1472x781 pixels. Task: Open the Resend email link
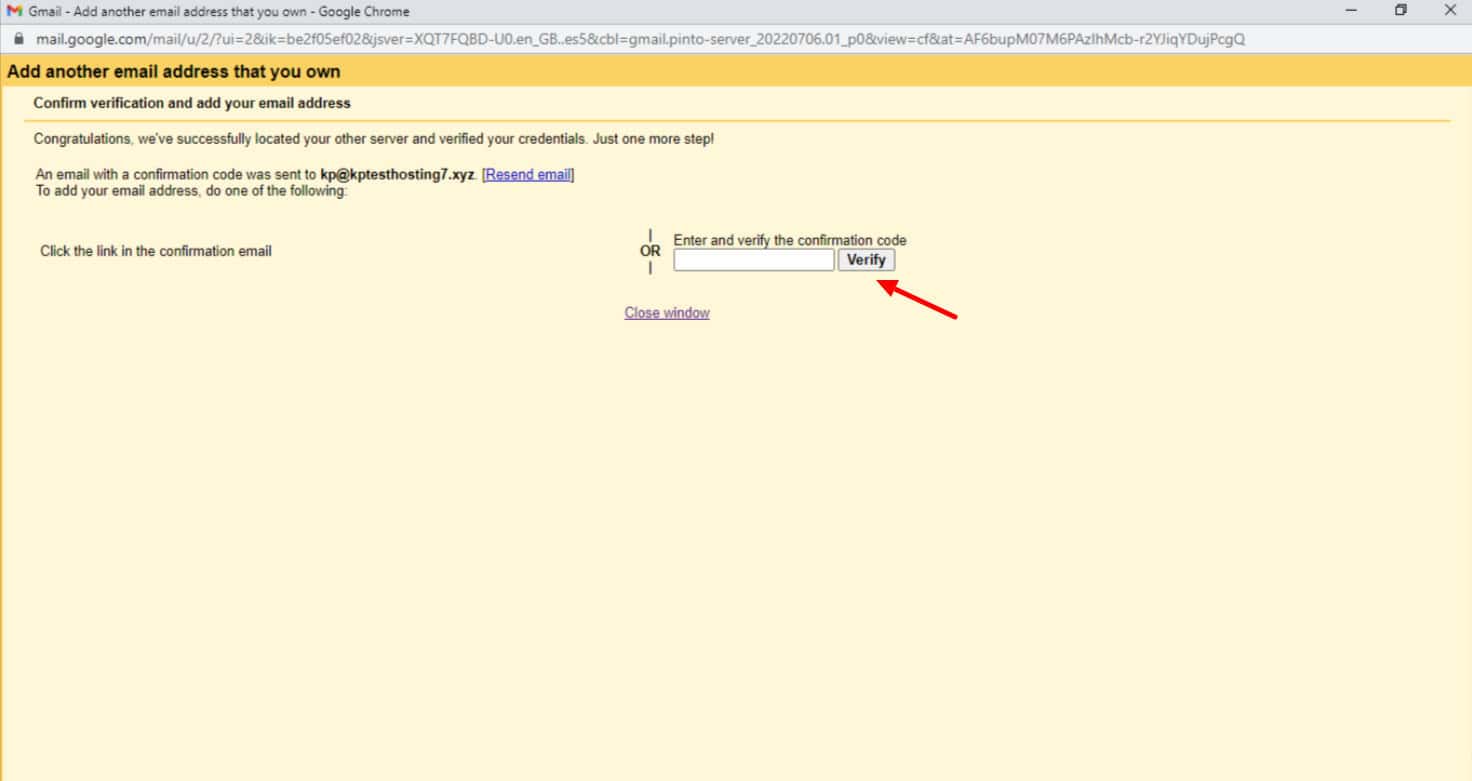528,175
